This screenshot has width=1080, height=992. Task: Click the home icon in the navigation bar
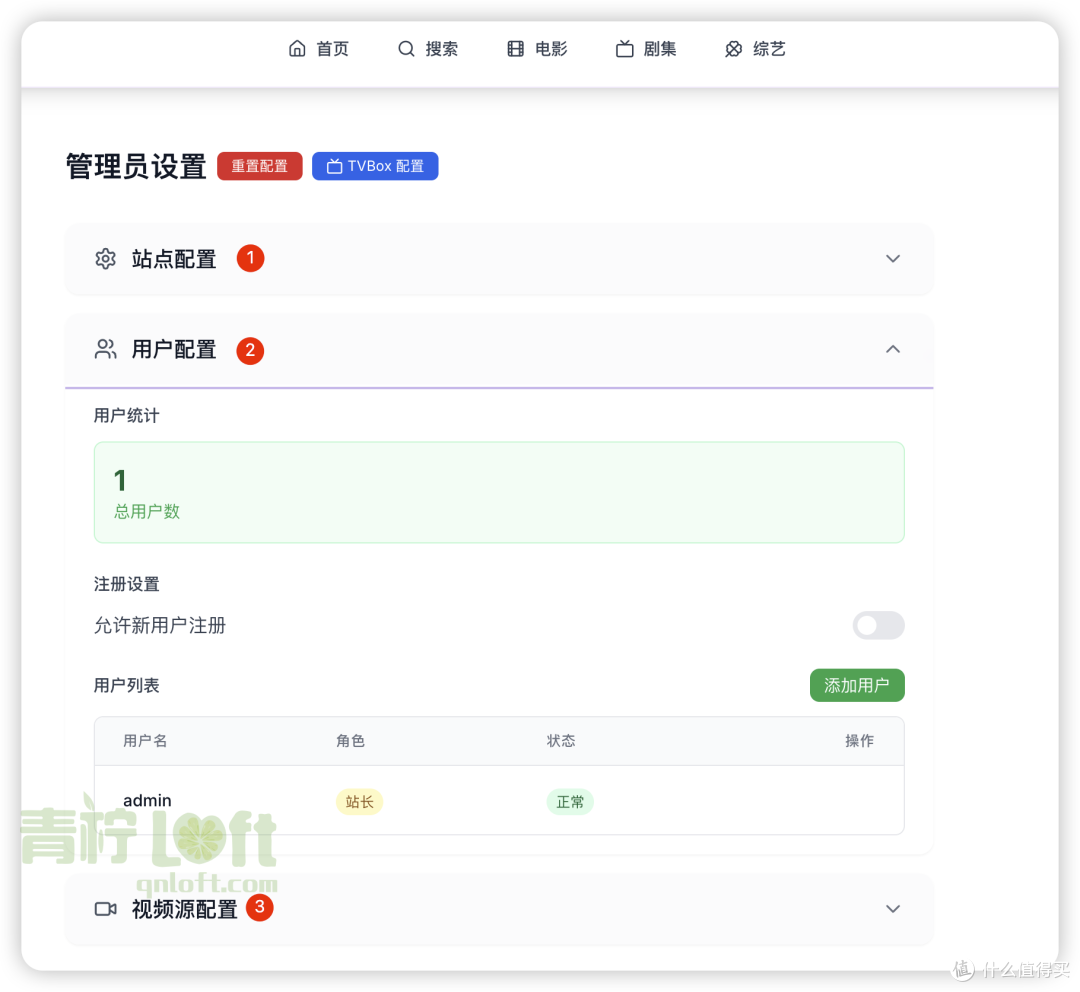(x=297, y=49)
